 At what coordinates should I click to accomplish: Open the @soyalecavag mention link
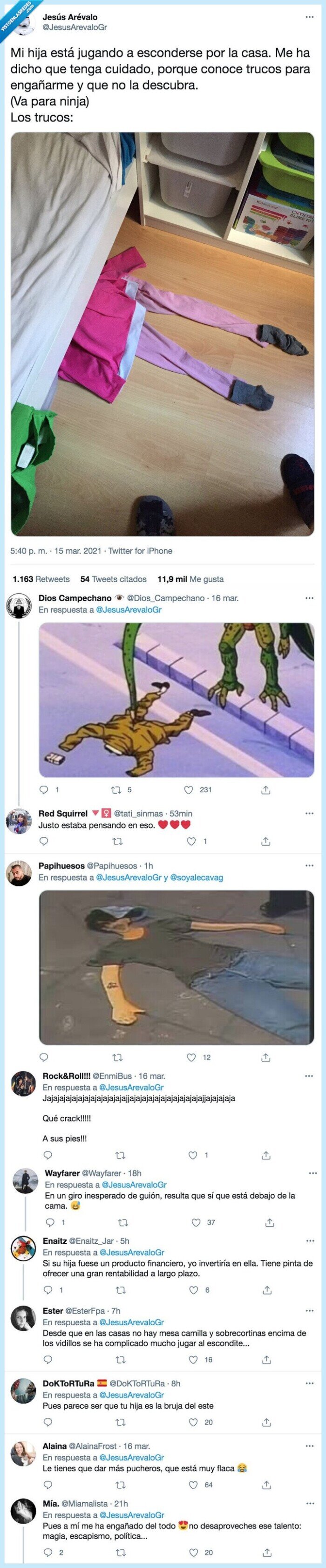coord(197,877)
